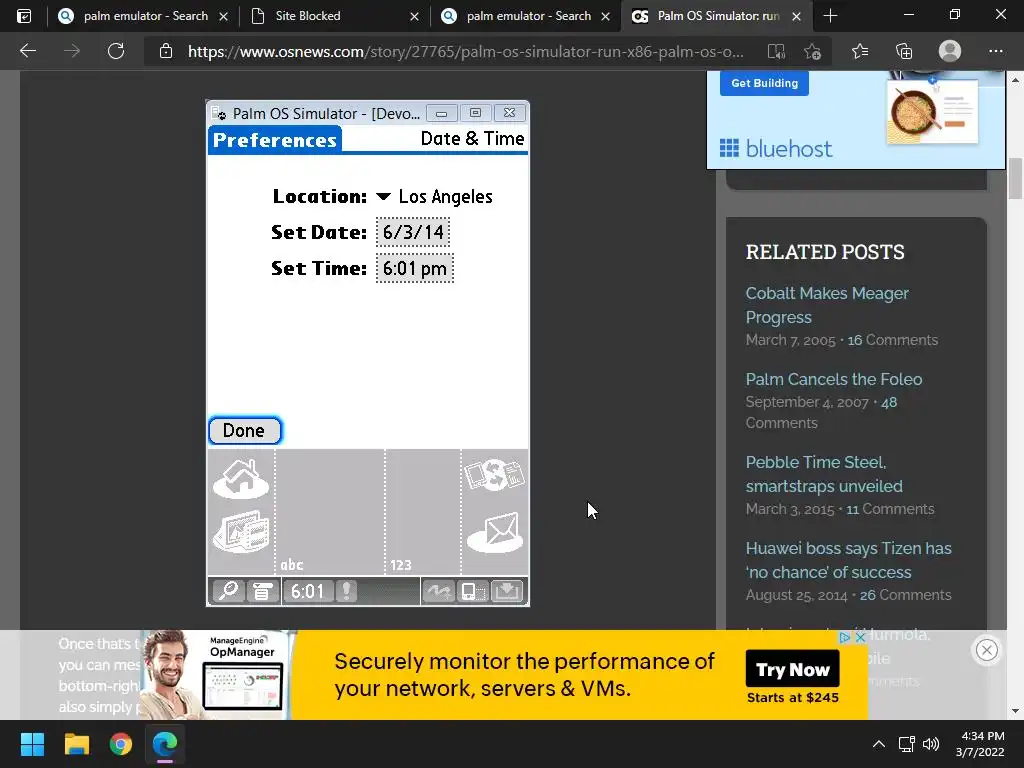Tap the 123 Graffiti number area
Viewport: 1024px width, 768px height.
(x=423, y=511)
